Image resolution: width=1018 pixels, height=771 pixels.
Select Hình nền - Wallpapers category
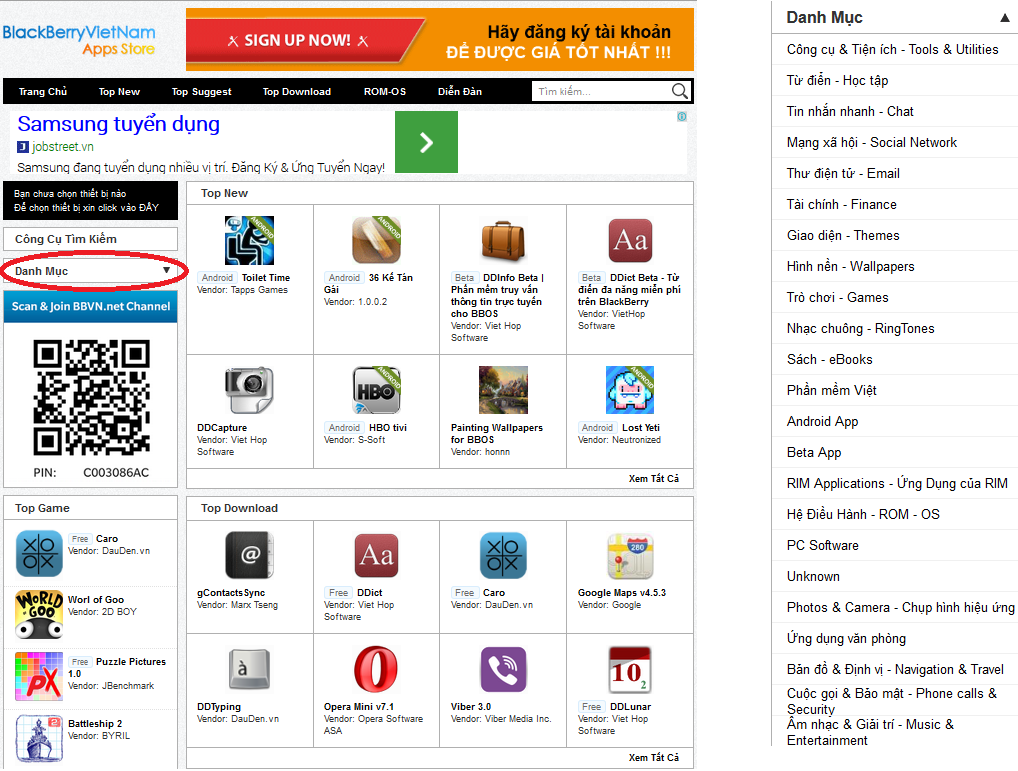pos(895,266)
